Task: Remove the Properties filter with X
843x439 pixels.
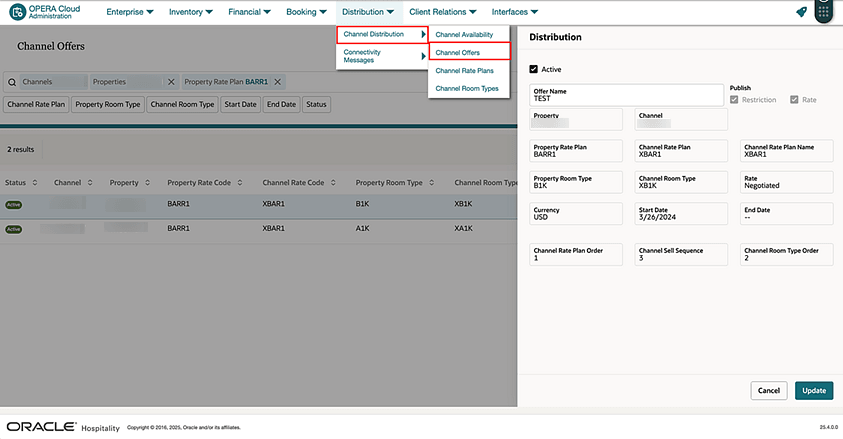Action: (171, 81)
